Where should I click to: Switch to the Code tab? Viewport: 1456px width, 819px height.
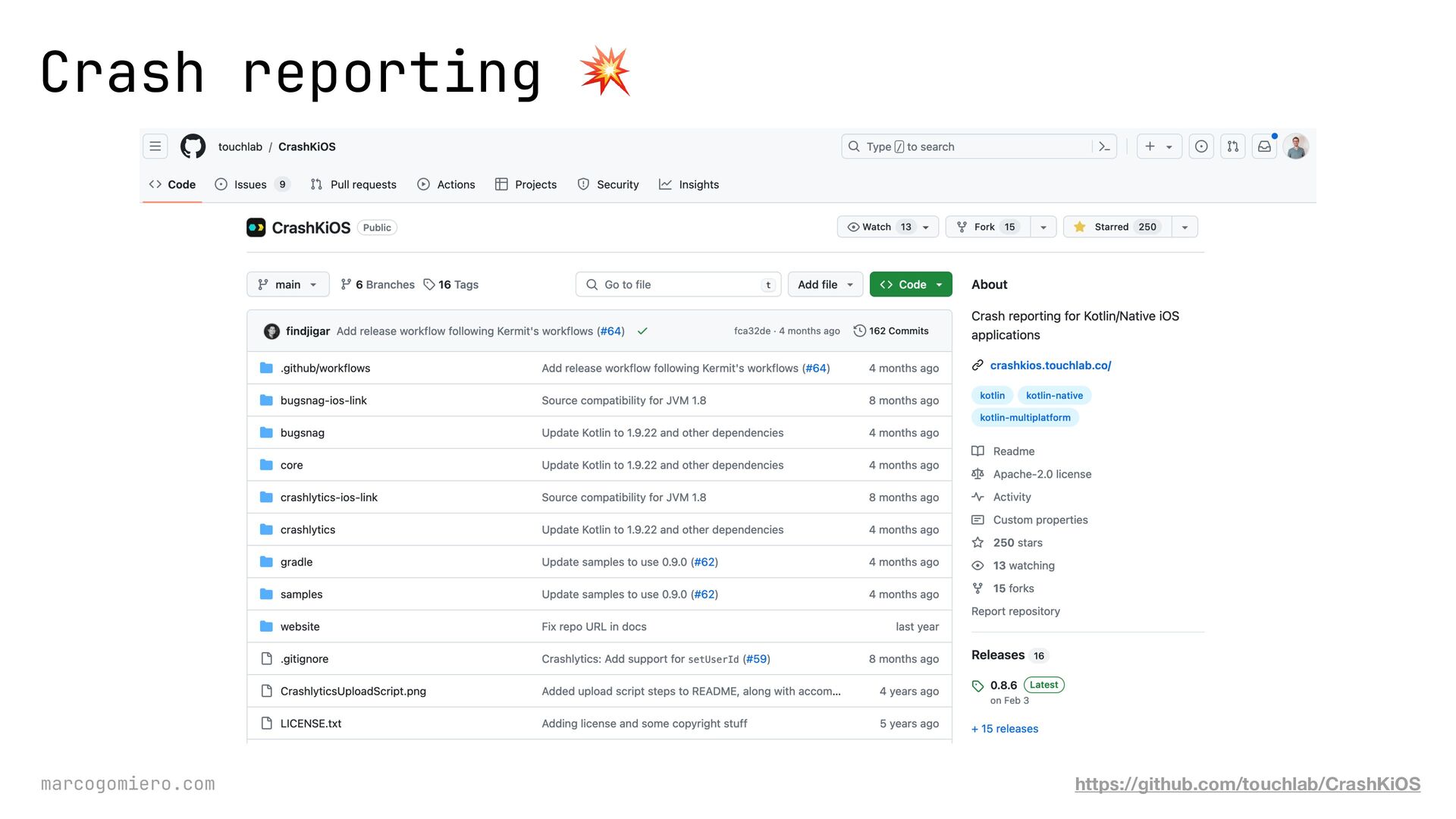(x=172, y=184)
